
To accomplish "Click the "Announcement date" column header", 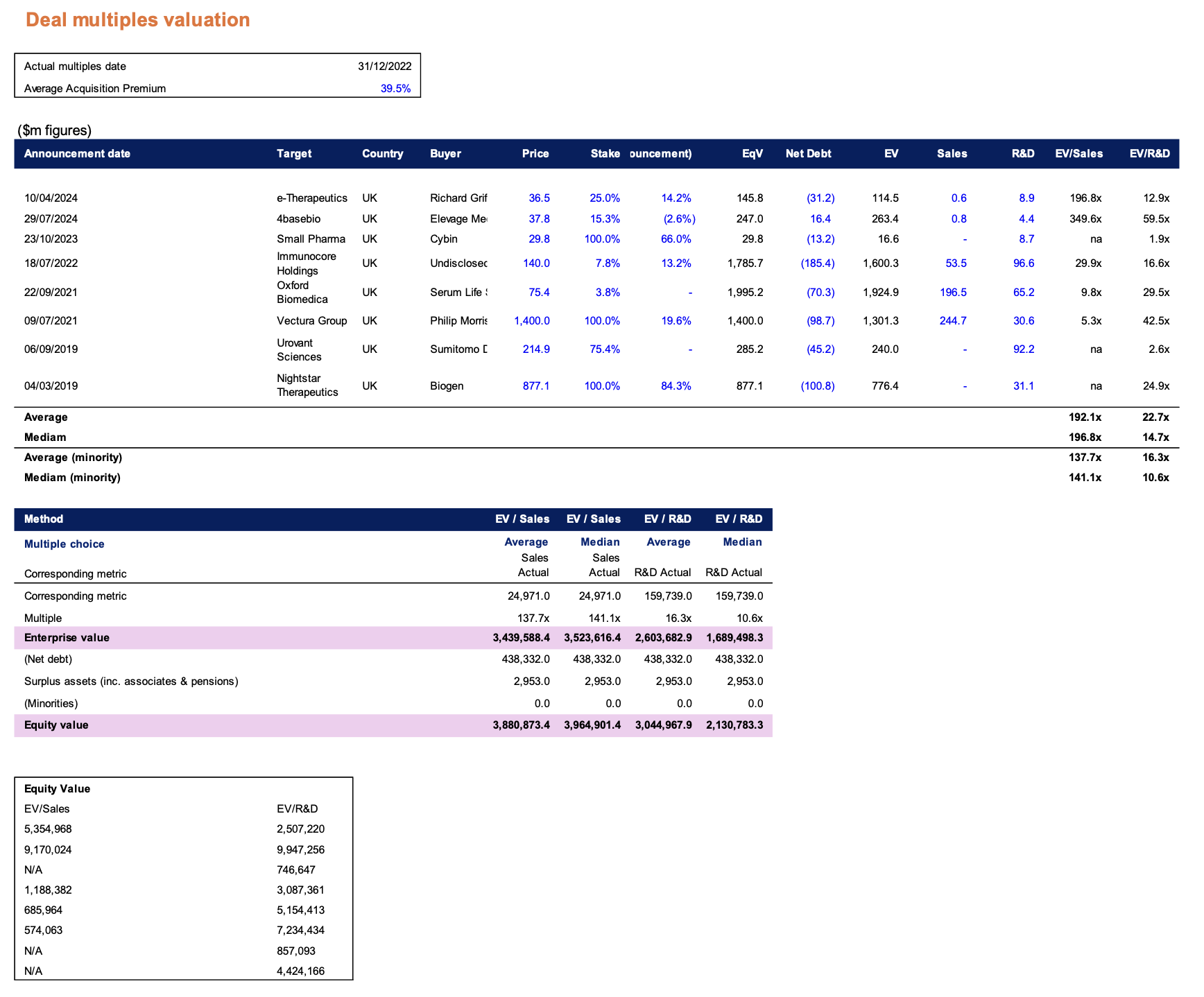I will tap(77, 154).
